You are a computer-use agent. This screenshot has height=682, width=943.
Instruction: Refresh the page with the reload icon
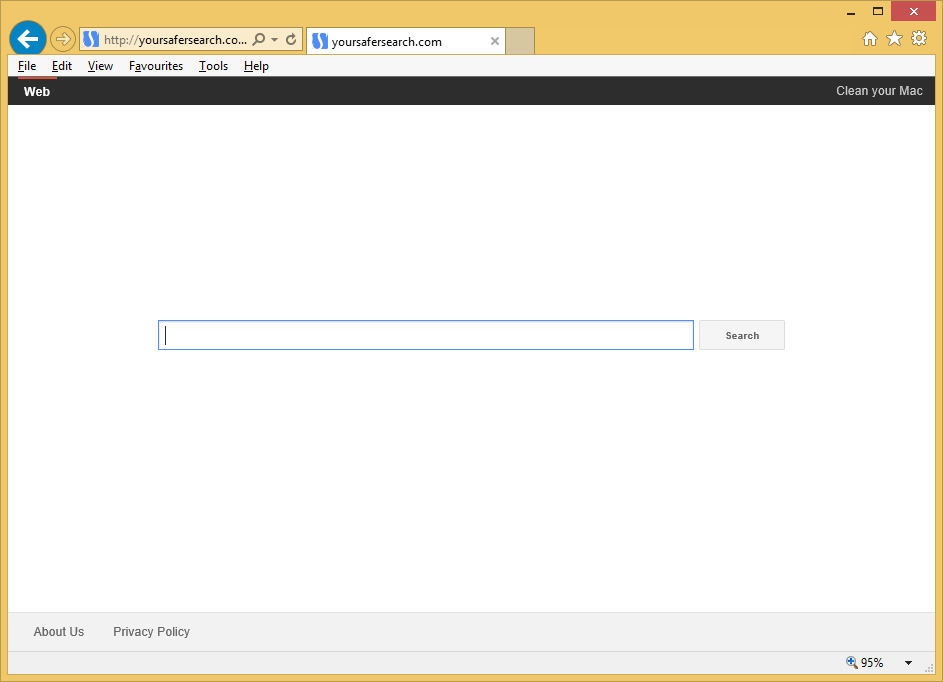point(291,40)
